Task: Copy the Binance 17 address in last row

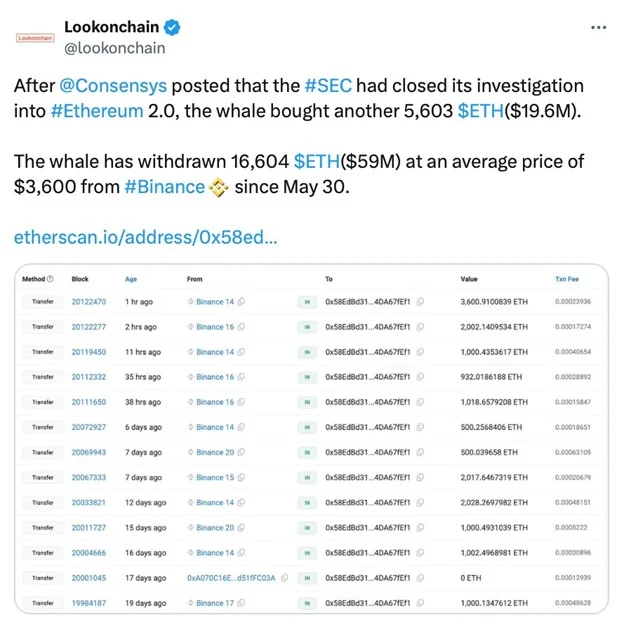Action: pyautogui.click(x=241, y=603)
